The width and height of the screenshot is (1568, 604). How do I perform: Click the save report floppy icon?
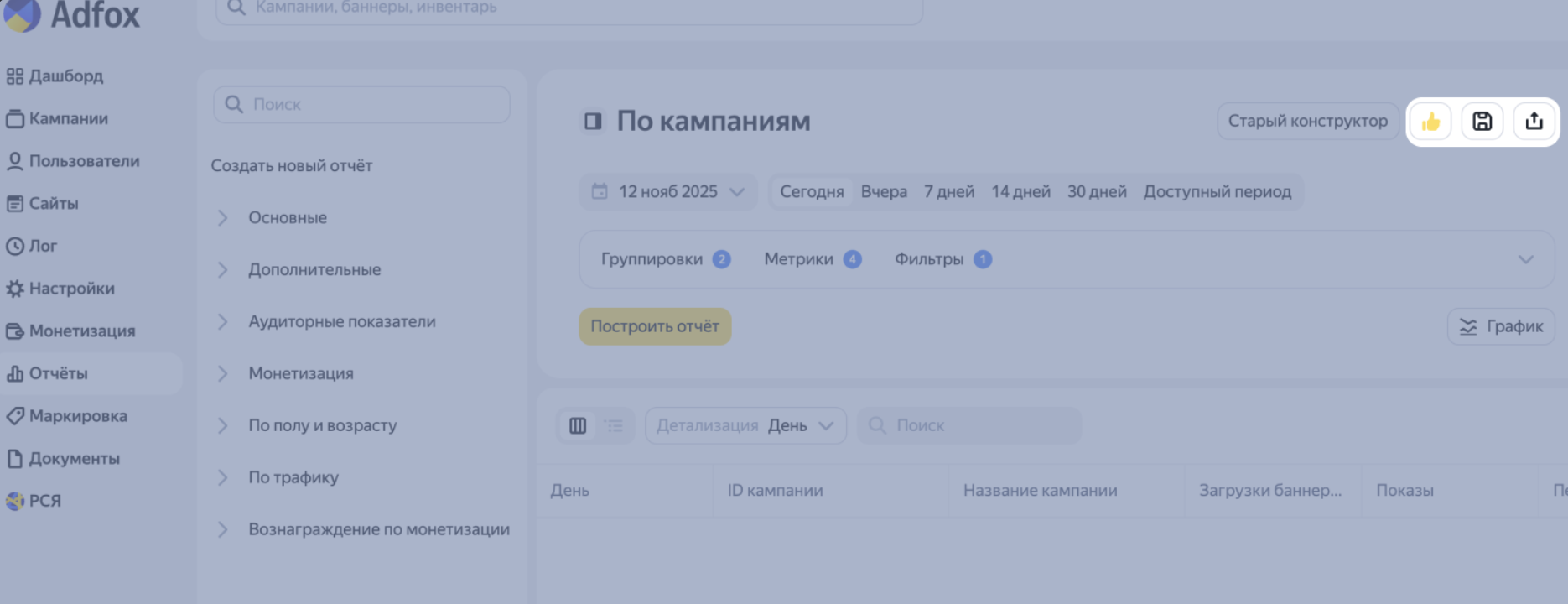pyautogui.click(x=1482, y=122)
